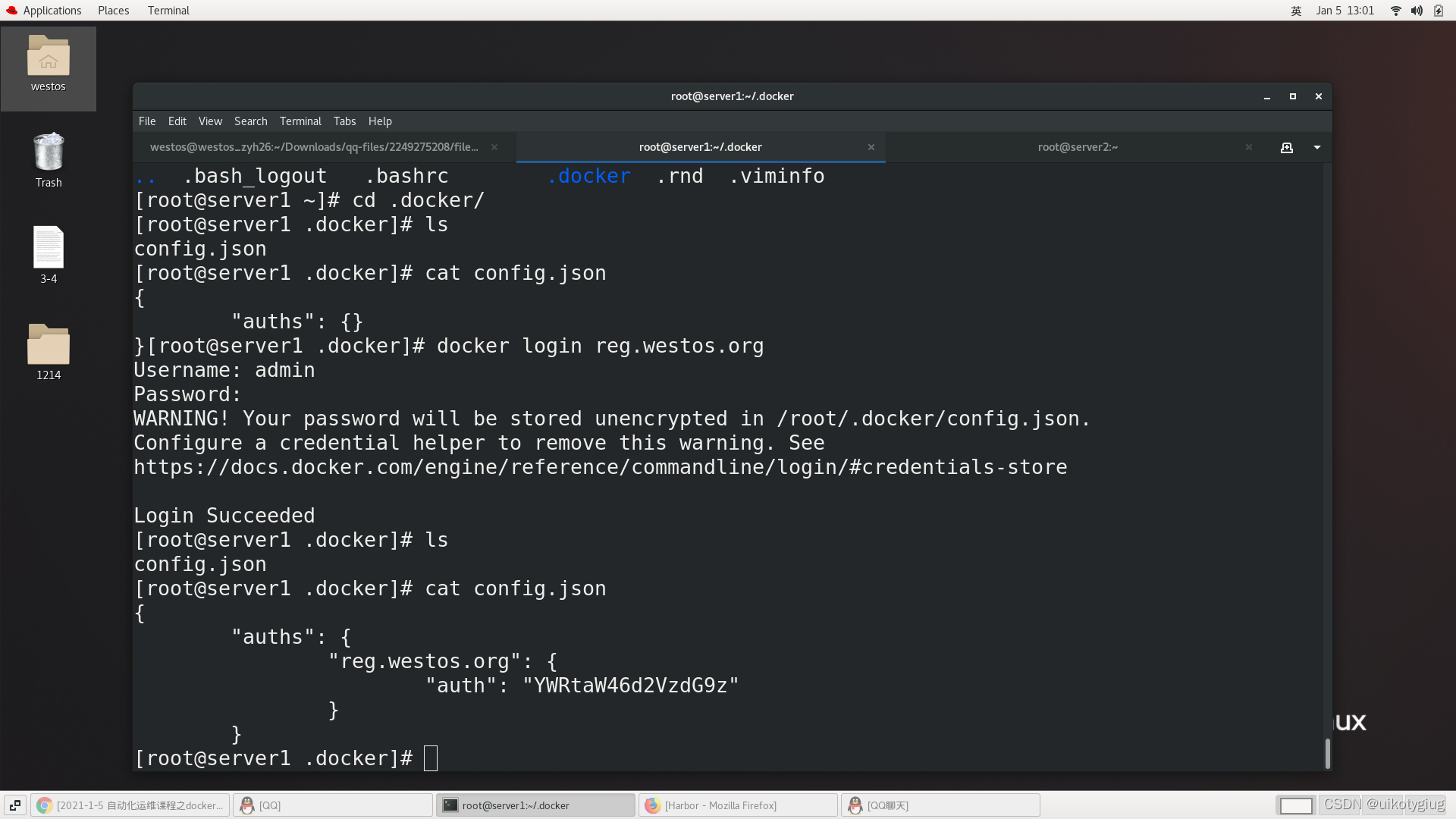Open the Trash desktop icon
1456x819 pixels.
pos(49,160)
